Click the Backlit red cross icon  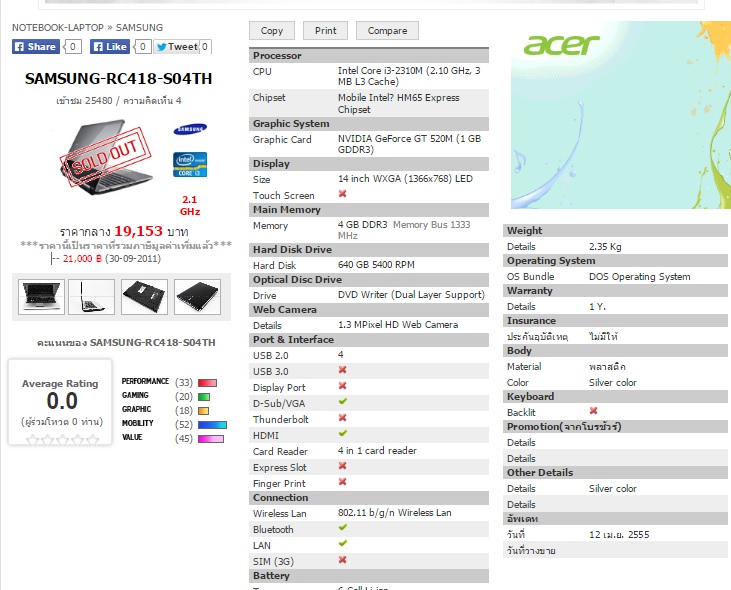pyautogui.click(x=593, y=411)
